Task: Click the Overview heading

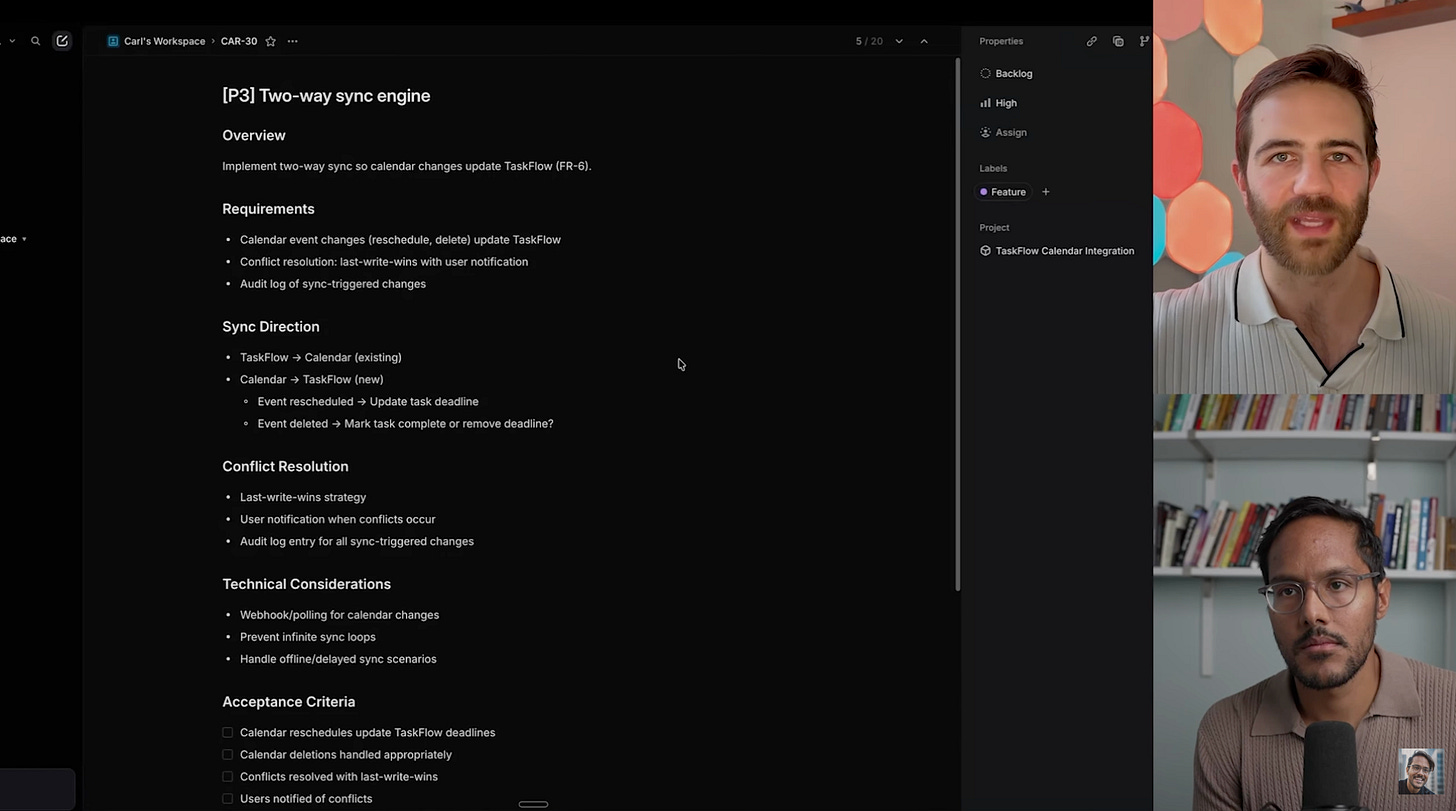Action: 254,135
